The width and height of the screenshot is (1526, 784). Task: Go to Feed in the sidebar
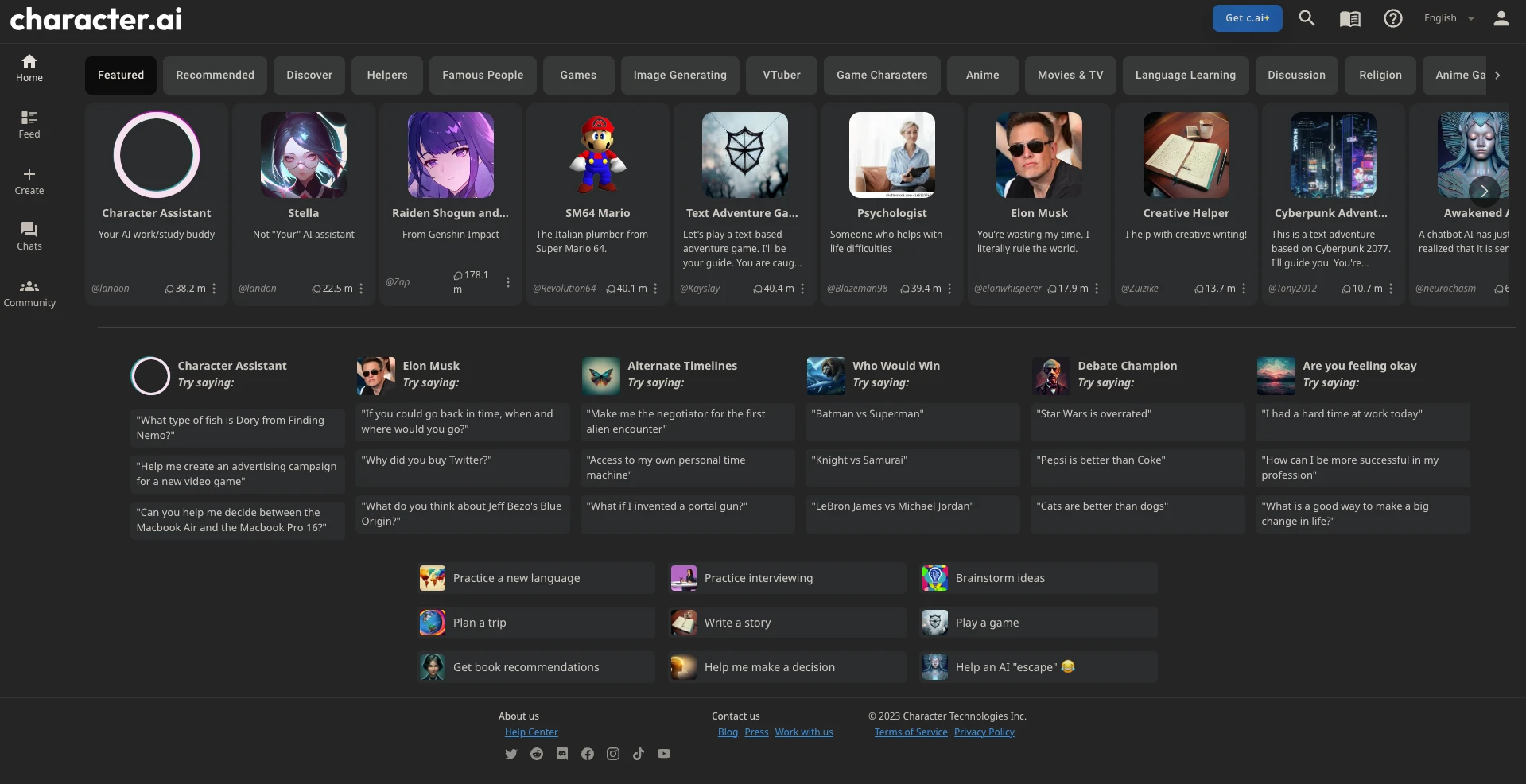(x=29, y=124)
